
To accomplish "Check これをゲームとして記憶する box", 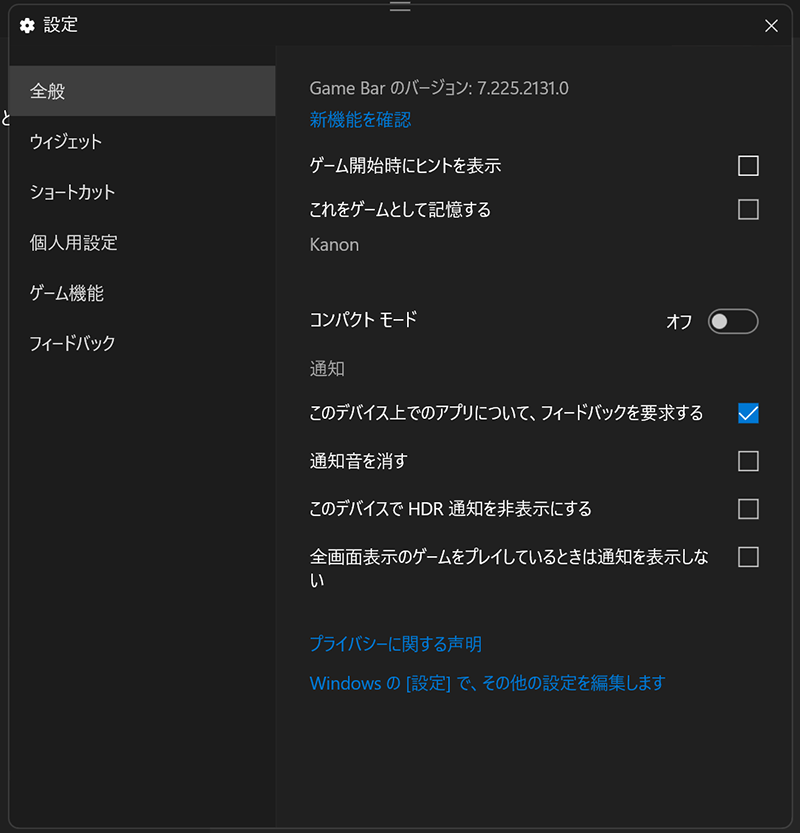I will pyautogui.click(x=748, y=209).
